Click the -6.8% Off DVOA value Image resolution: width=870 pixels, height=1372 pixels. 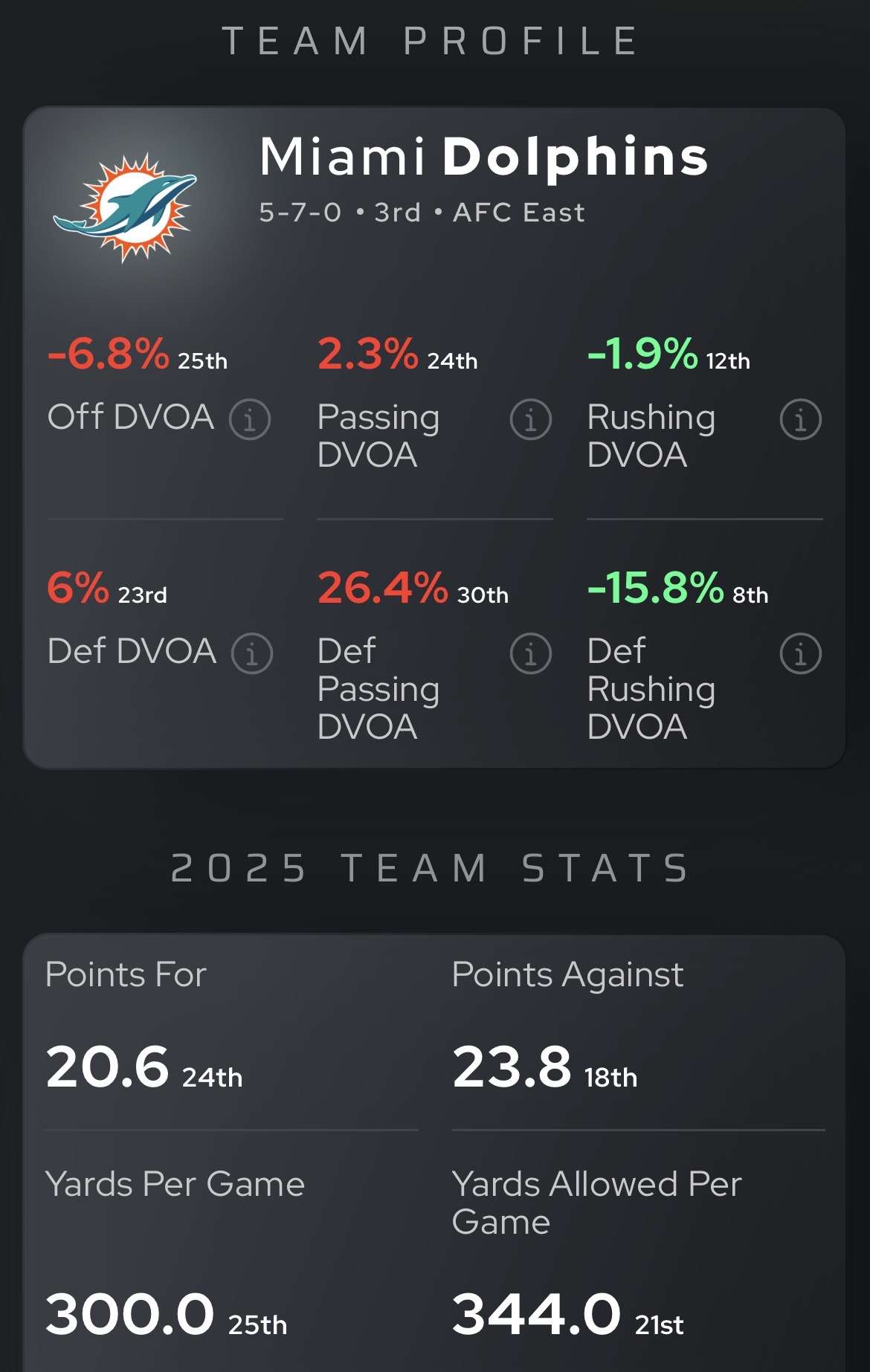[109, 354]
